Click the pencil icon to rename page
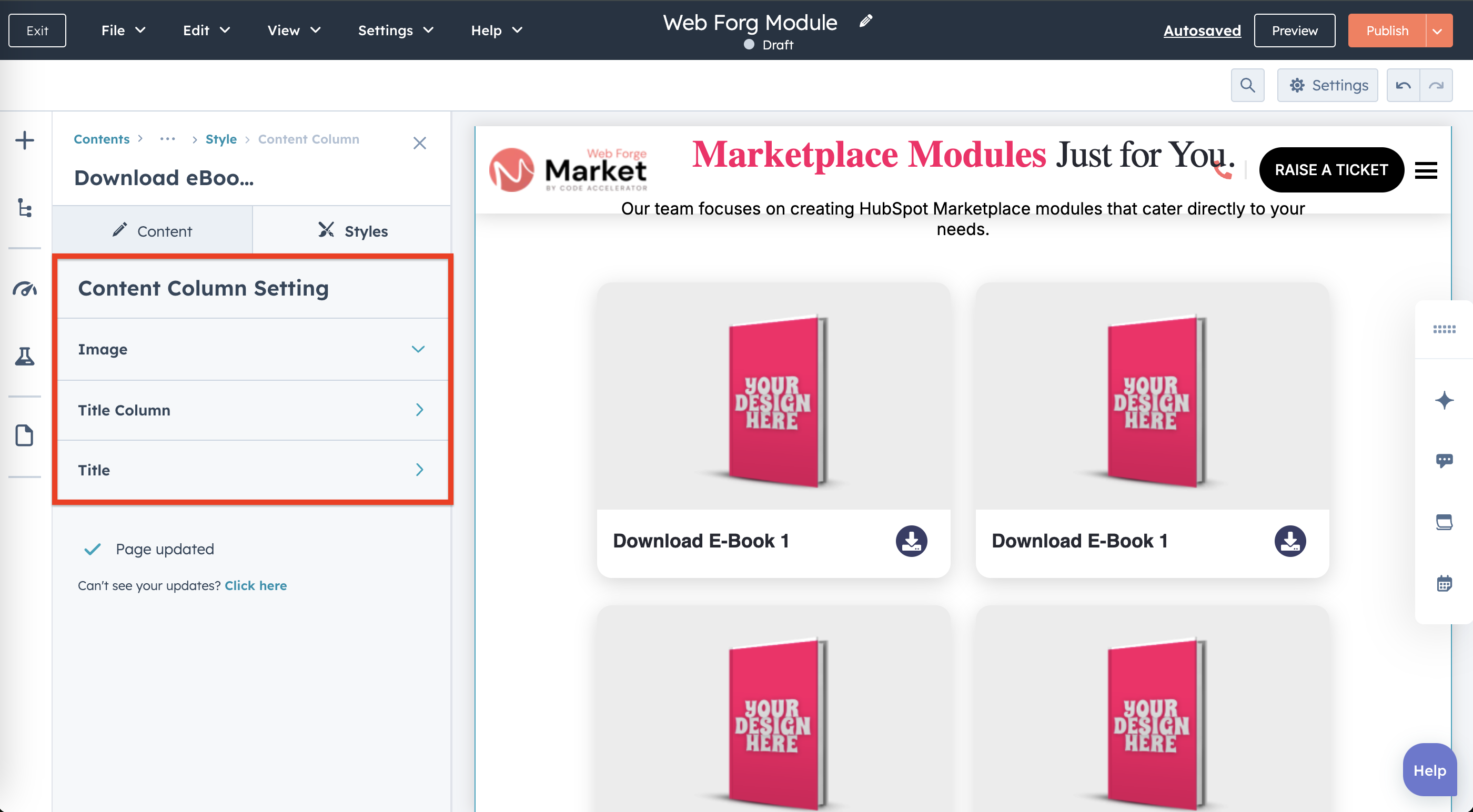 866,22
